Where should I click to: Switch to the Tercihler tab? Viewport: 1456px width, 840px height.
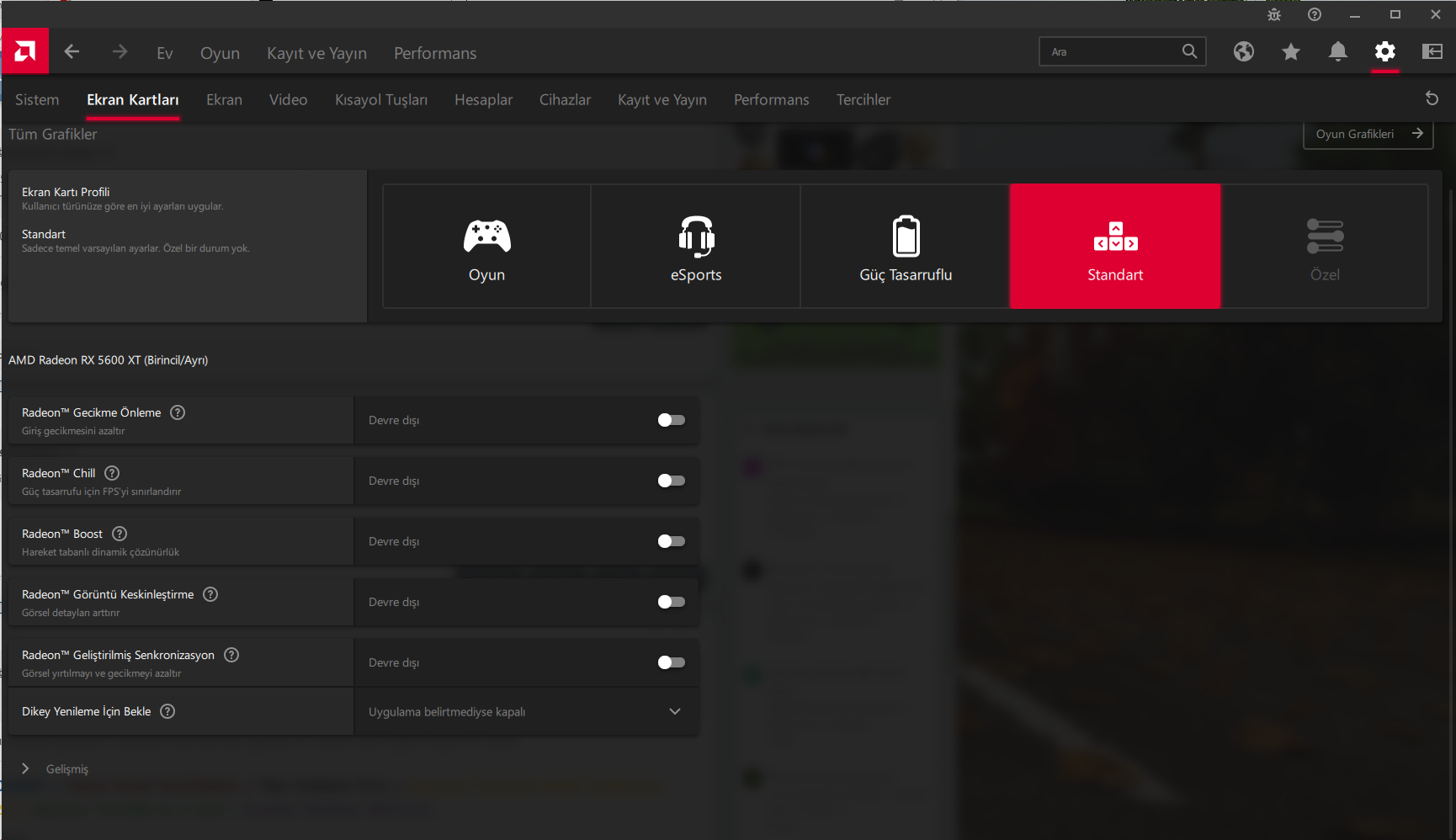tap(864, 99)
